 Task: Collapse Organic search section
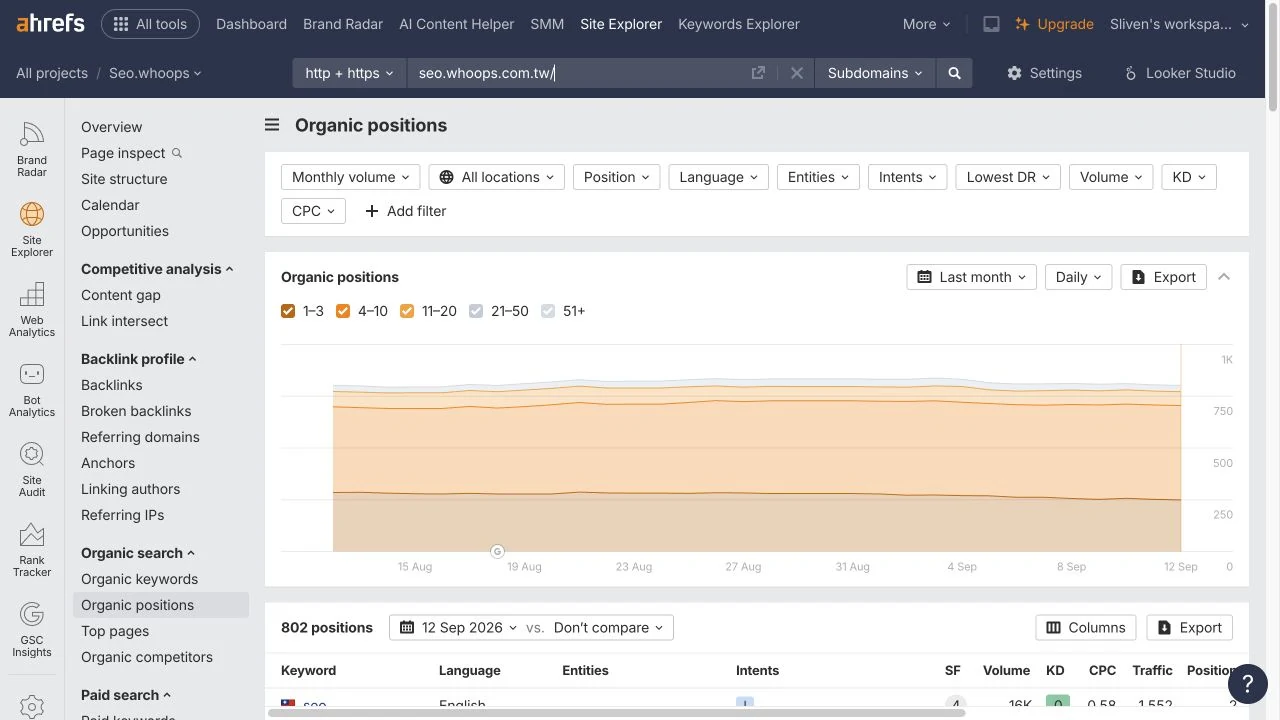138,553
